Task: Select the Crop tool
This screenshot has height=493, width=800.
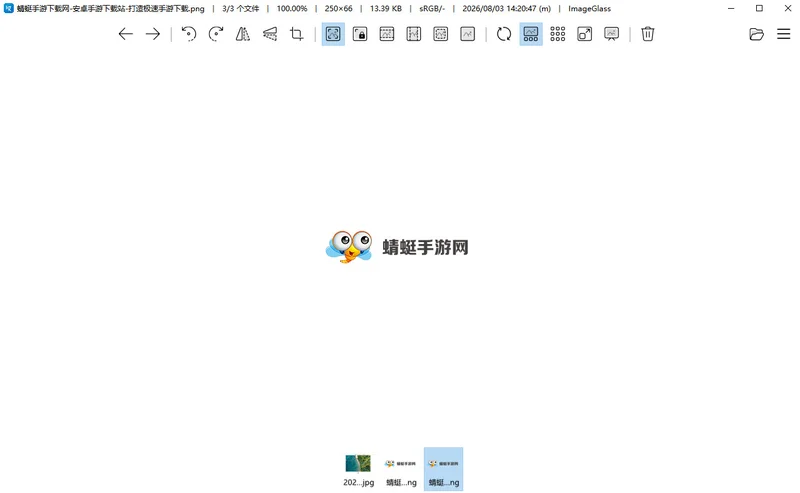Action: (296, 34)
